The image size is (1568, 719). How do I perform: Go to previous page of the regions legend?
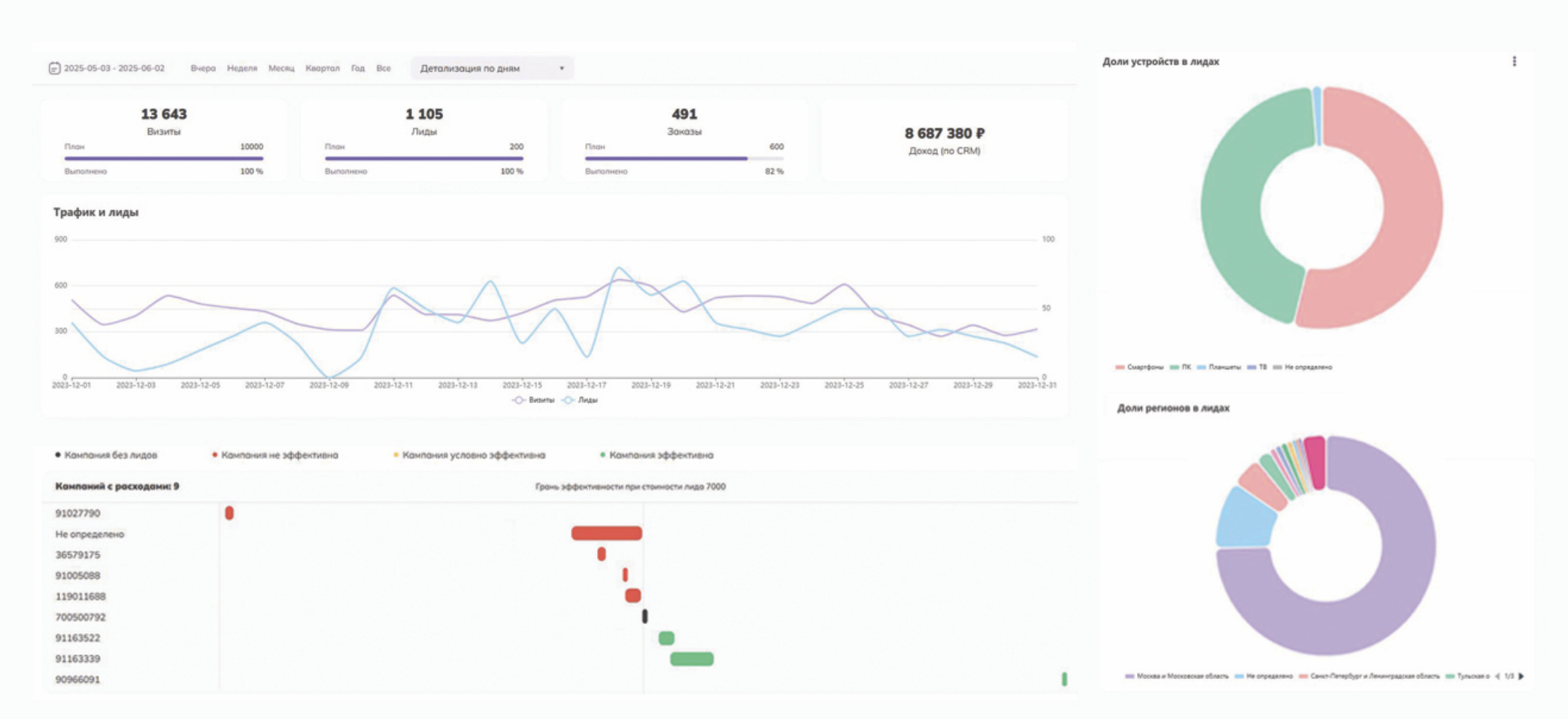click(x=1497, y=676)
